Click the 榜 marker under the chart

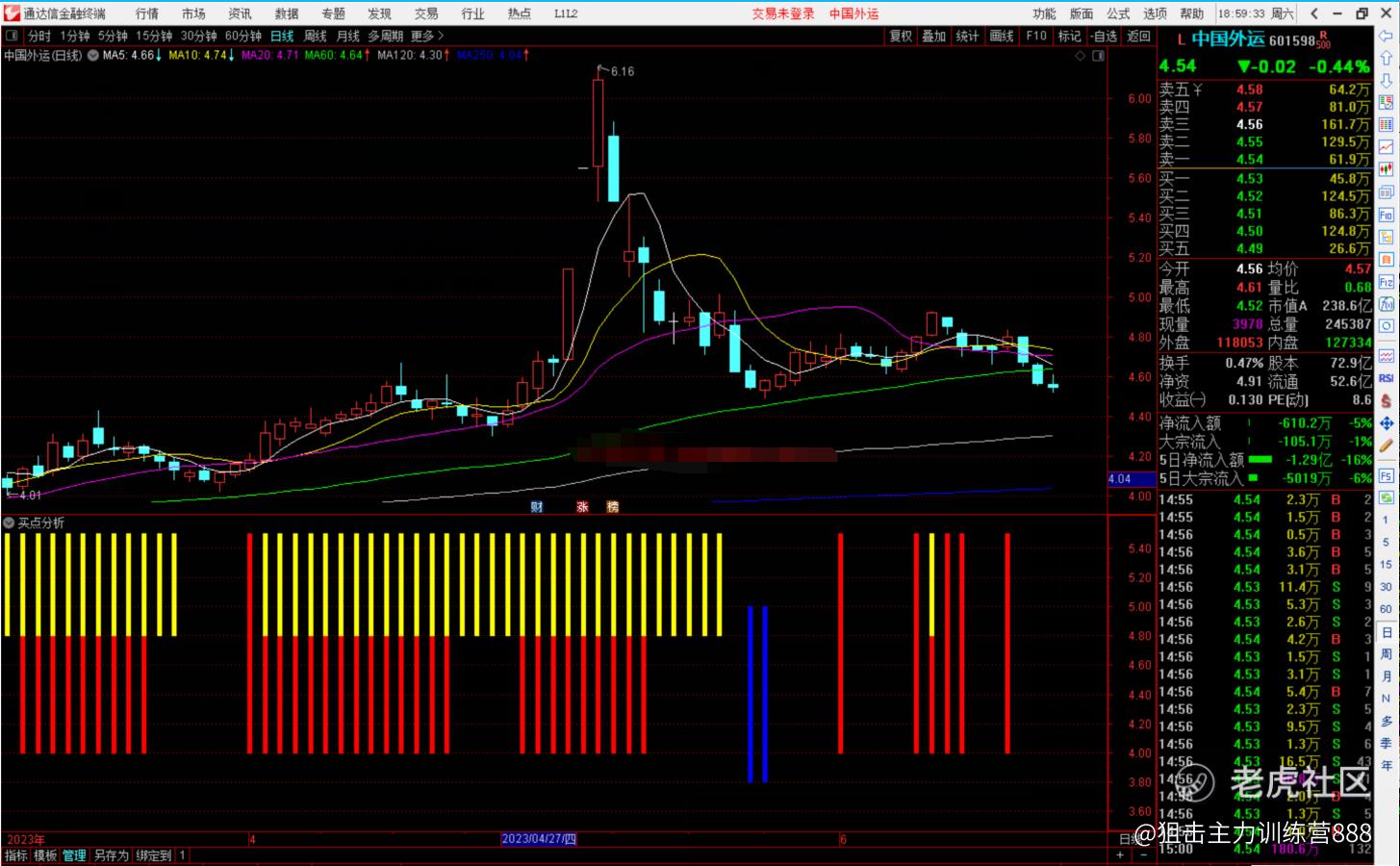pos(612,506)
